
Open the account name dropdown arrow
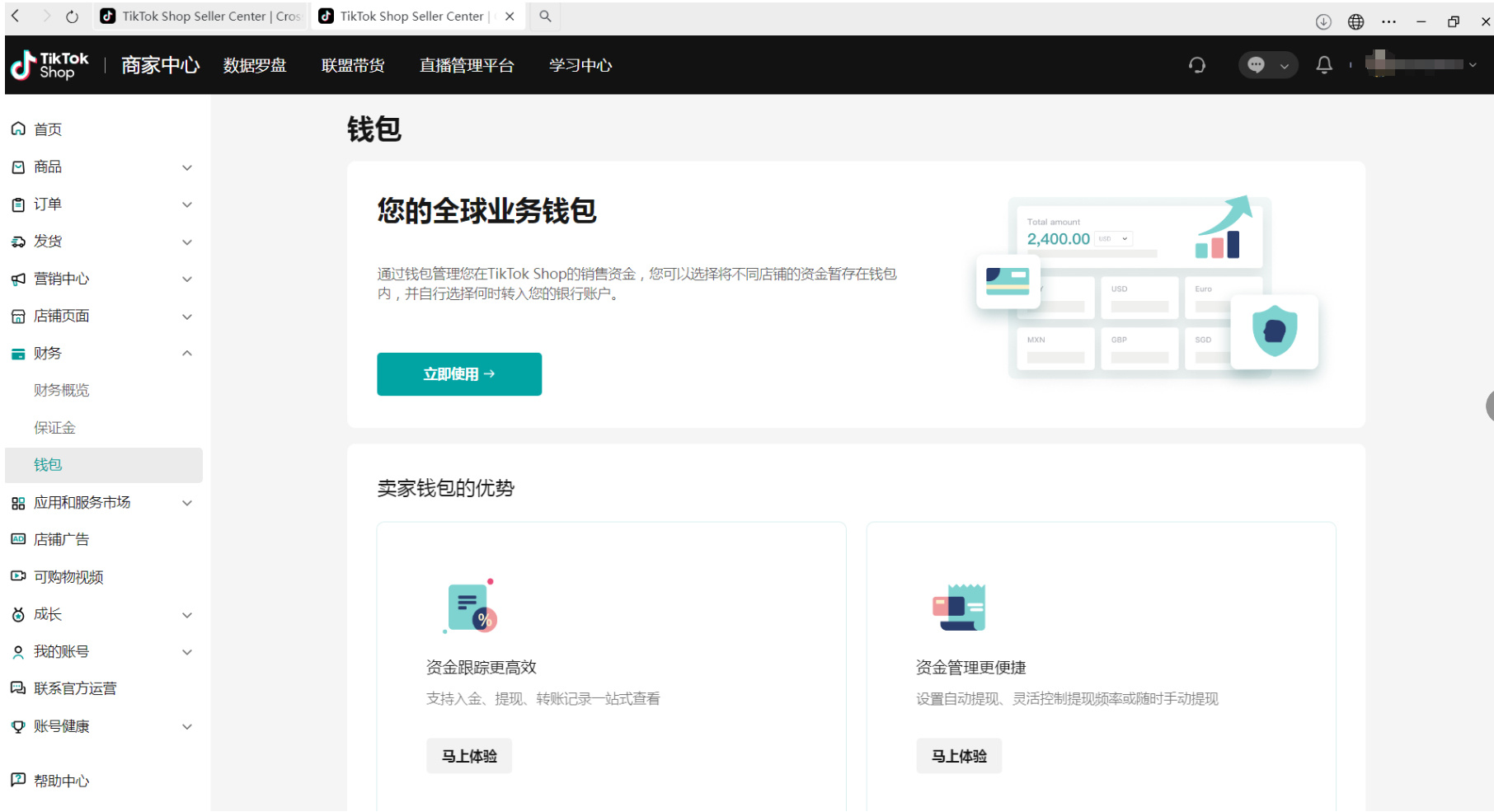1473,65
